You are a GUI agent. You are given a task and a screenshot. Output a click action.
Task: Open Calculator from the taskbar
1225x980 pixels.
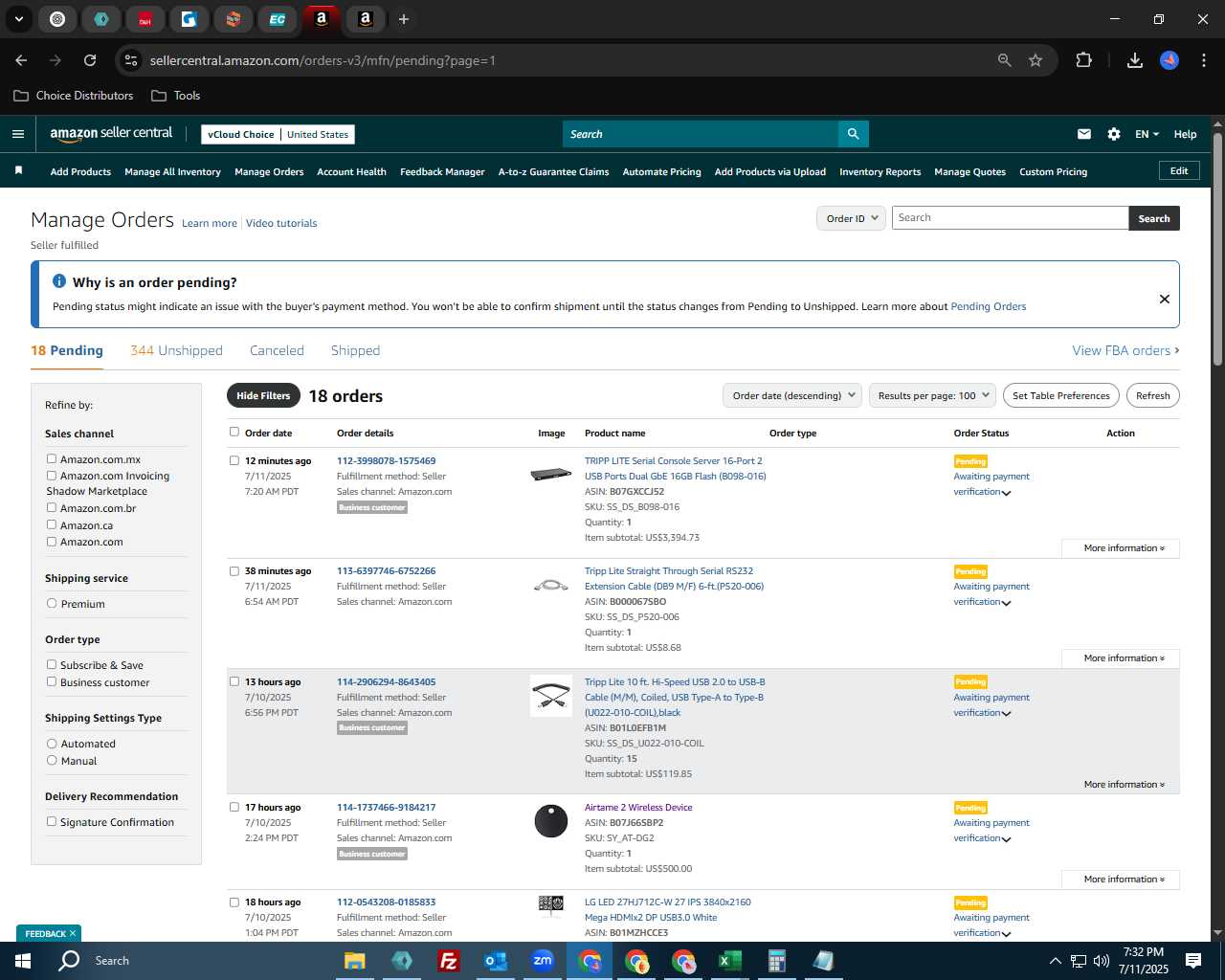click(x=776, y=961)
